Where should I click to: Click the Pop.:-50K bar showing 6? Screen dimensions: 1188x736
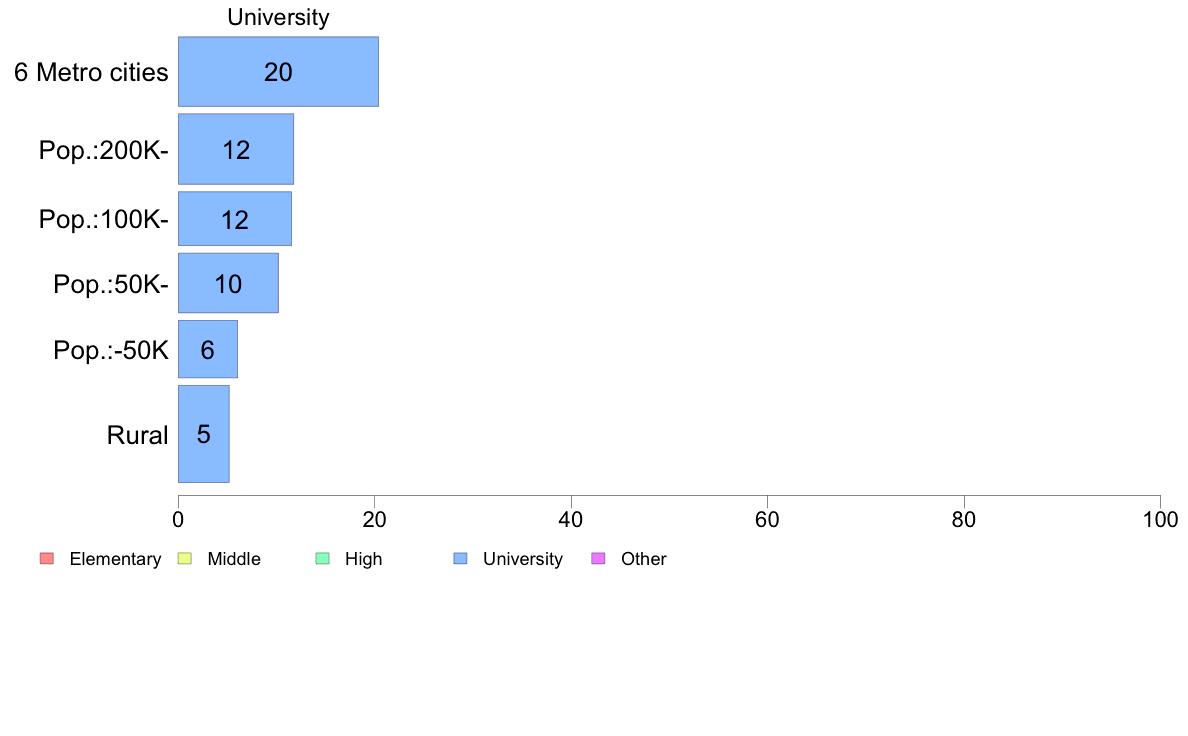[208, 349]
